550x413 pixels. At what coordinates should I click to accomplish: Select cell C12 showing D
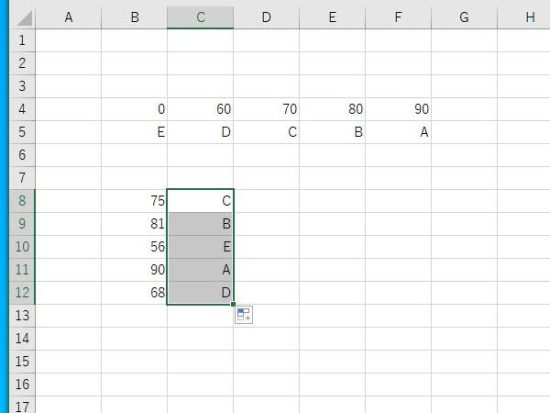tap(200, 293)
